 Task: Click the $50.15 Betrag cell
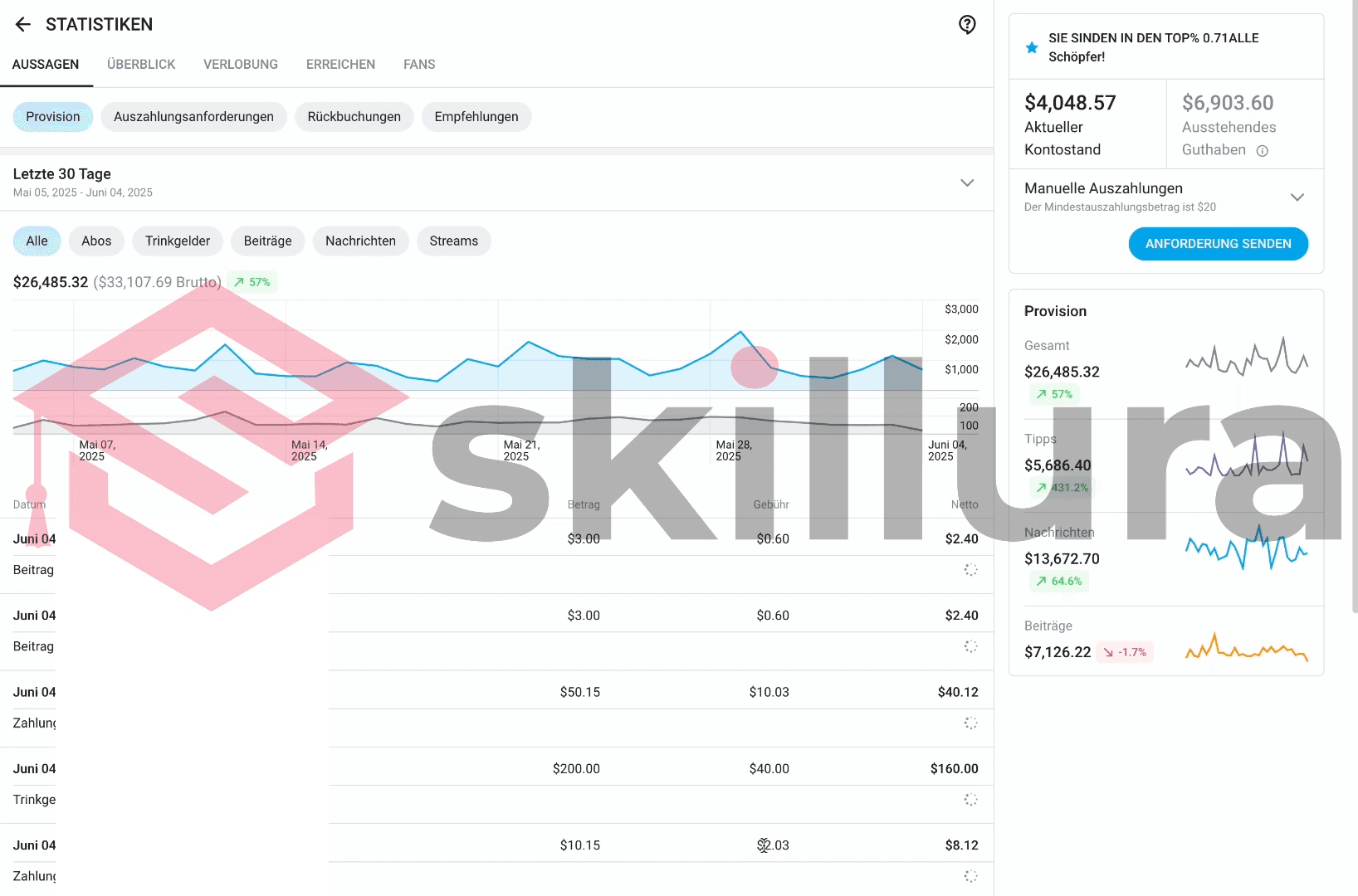579,692
